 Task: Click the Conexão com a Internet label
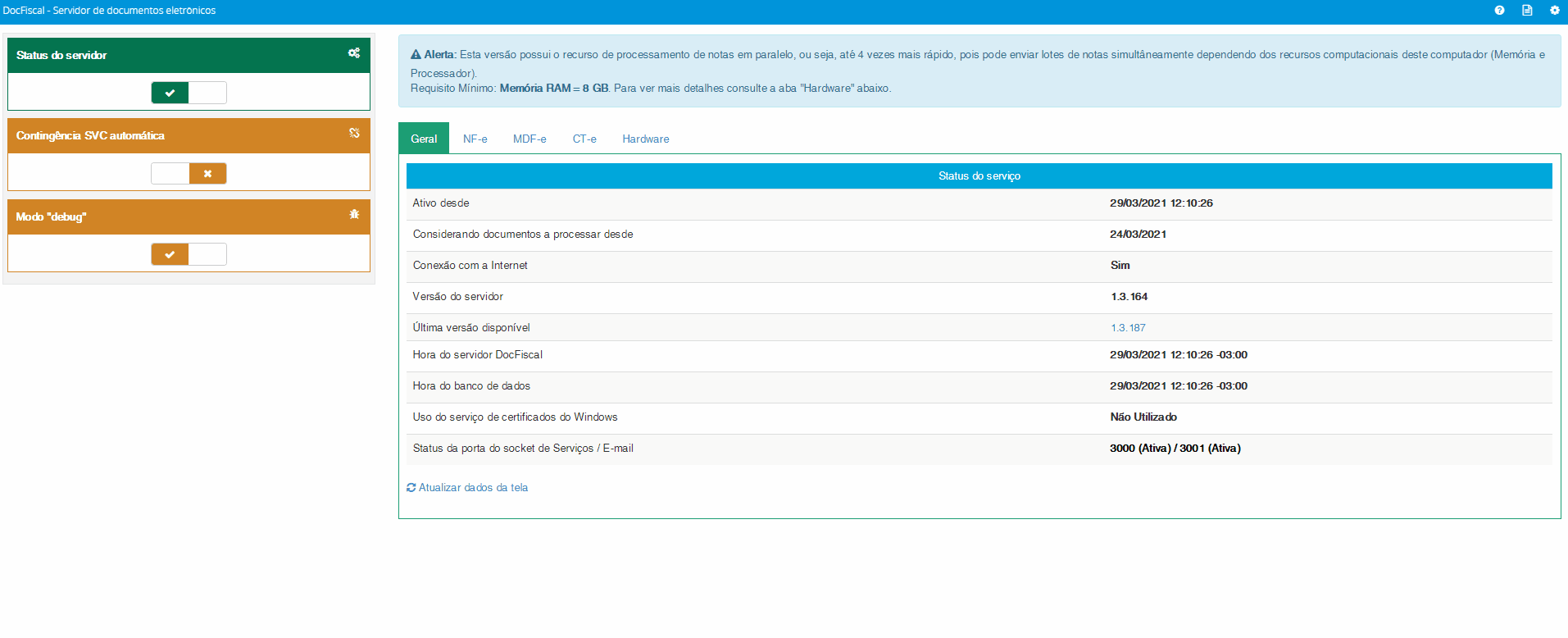tap(470, 266)
